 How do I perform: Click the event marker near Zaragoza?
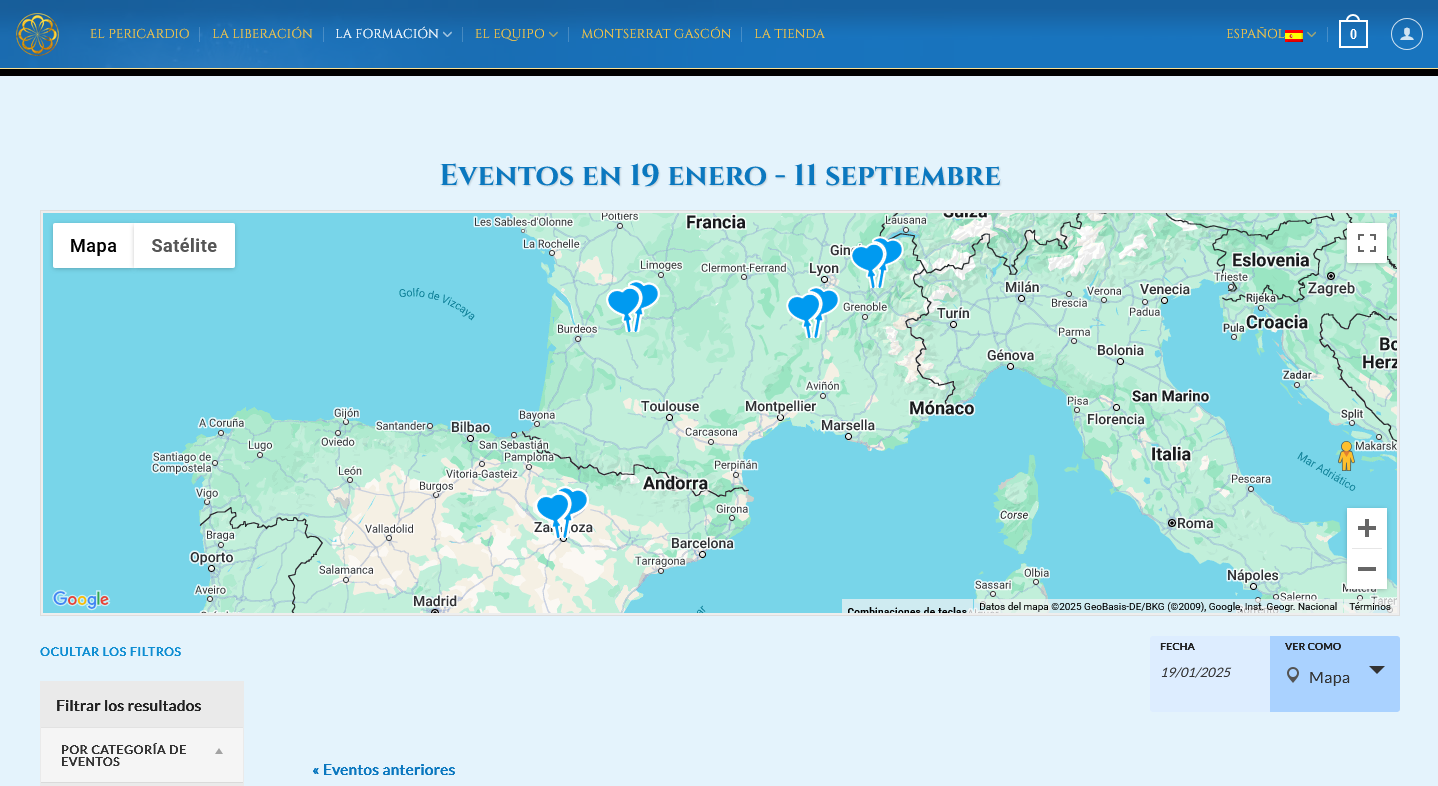pos(552,511)
